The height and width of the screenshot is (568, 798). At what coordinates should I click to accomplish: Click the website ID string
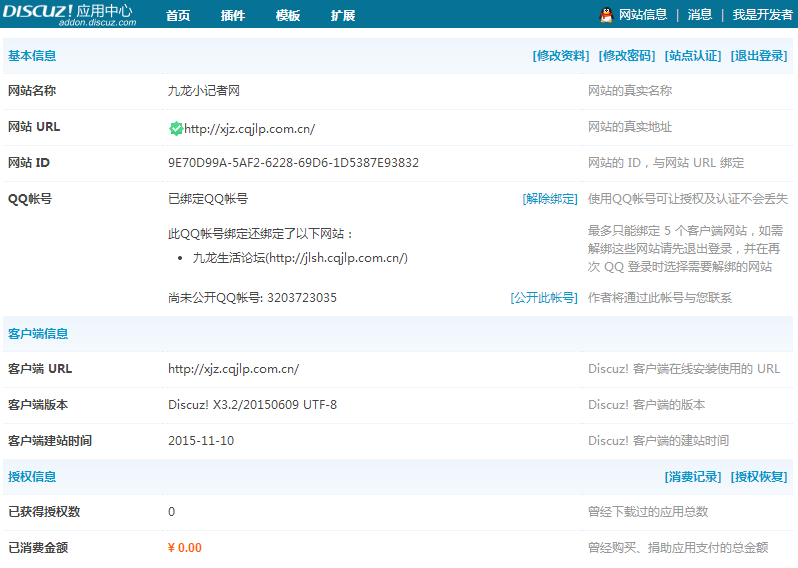point(293,163)
